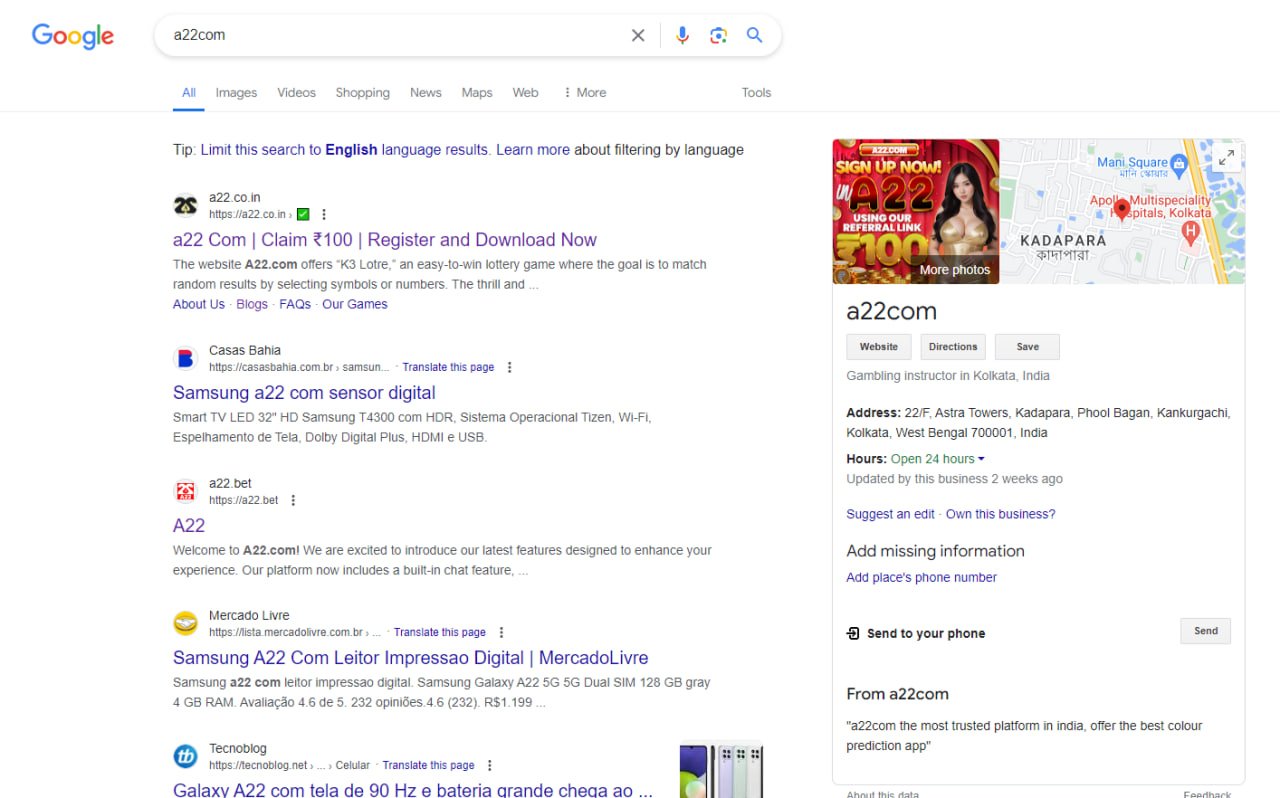Open Galaxy A22 com tela de 90 Hz link

pyautogui.click(x=413, y=790)
